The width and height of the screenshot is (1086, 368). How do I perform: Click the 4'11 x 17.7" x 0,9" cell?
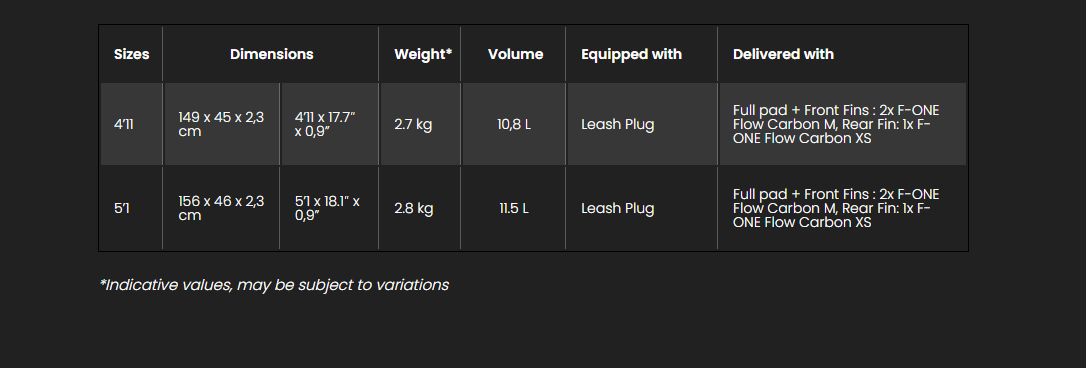coord(330,125)
